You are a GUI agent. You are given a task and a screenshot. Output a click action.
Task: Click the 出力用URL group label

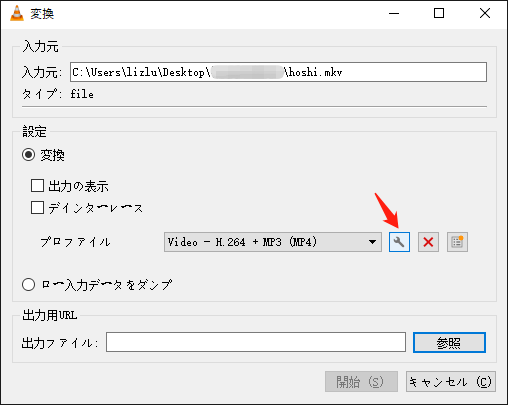50,315
